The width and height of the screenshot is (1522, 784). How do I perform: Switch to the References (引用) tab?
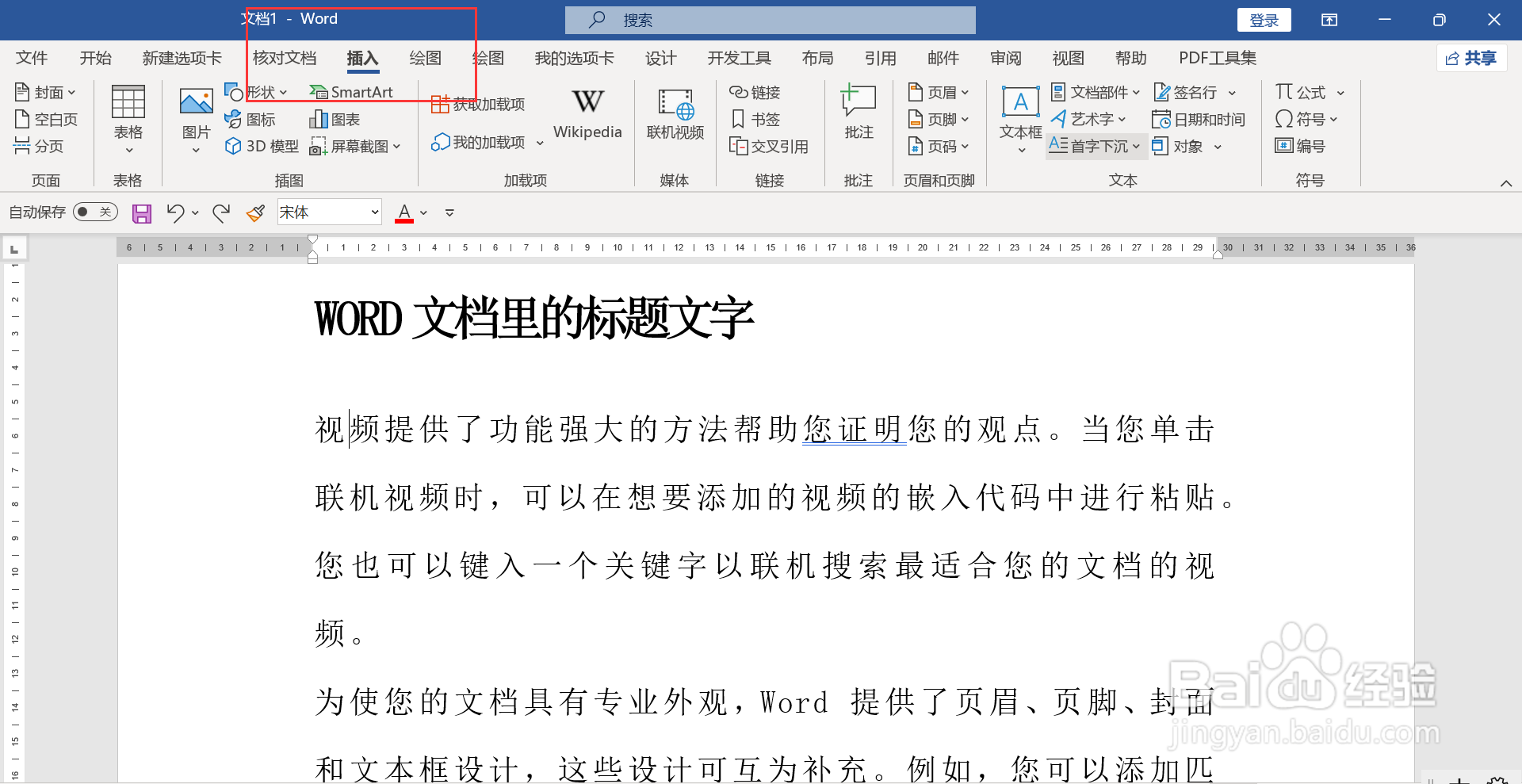coord(881,58)
